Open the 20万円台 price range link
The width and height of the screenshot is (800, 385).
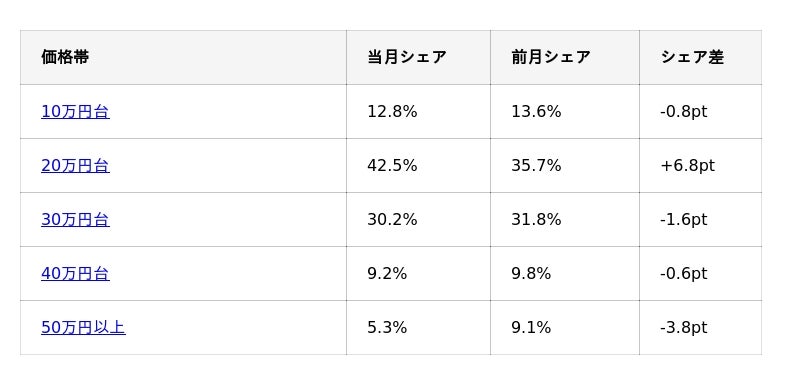(x=75, y=166)
